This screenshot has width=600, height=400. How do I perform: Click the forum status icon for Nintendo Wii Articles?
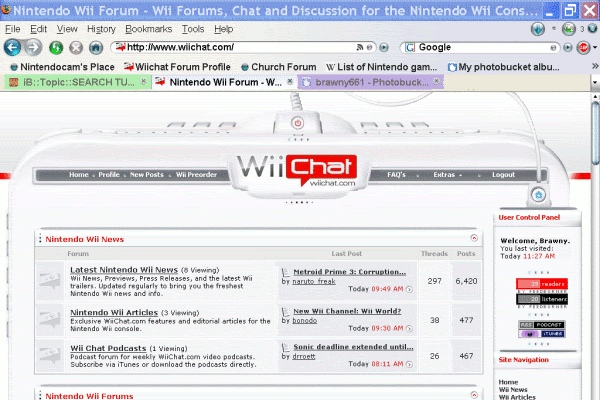tap(50, 320)
